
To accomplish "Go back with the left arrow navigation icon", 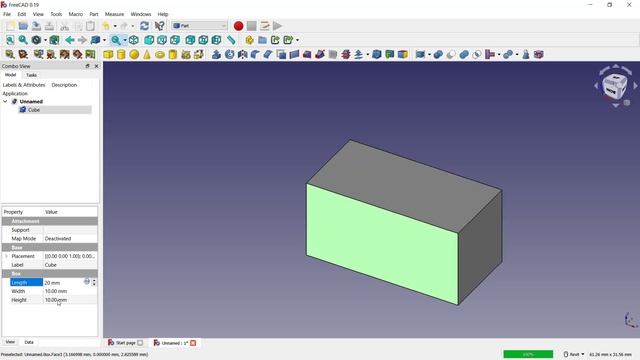I will tap(69, 40).
